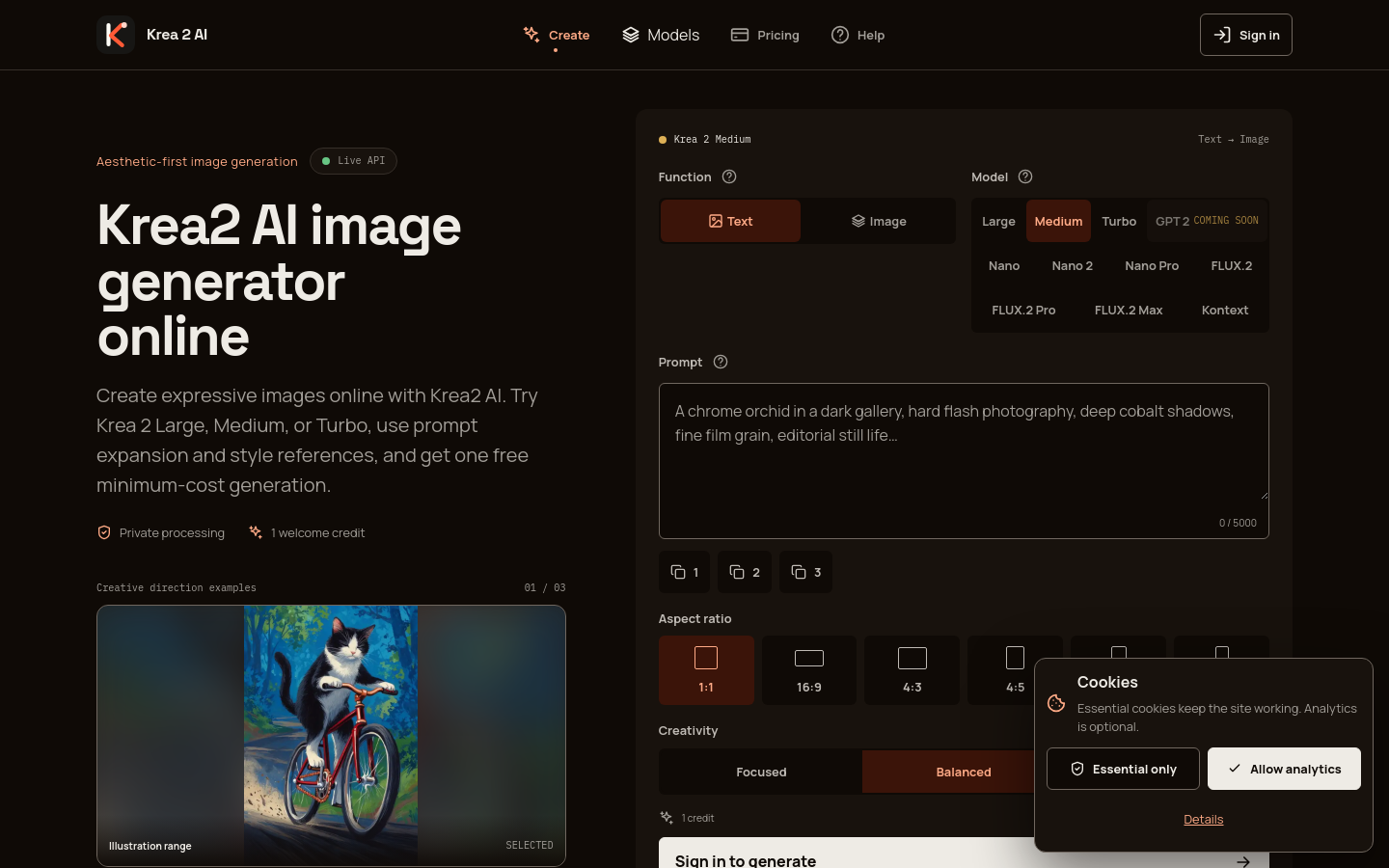Click 'Aesthetic-first image generation' text

click(197, 161)
